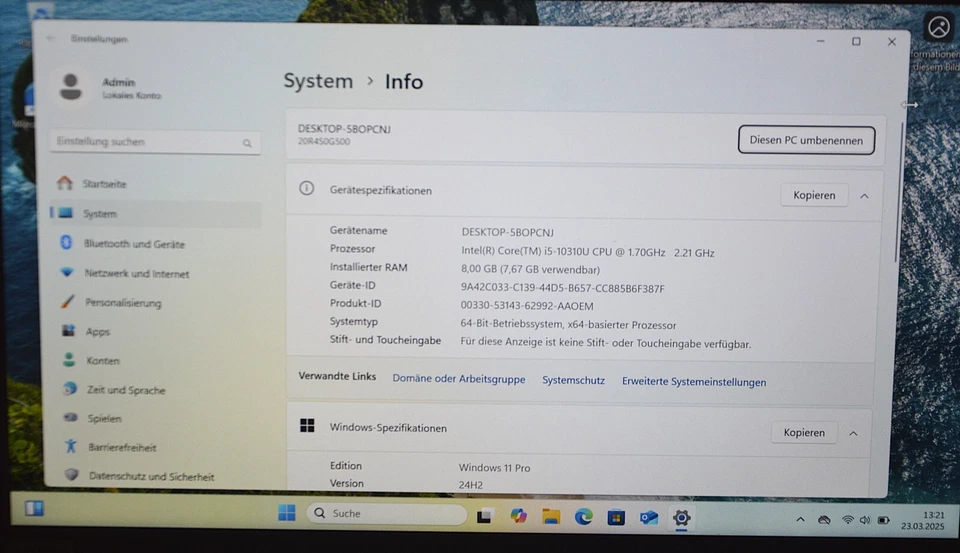Maximize the Einstellungen window

click(856, 41)
